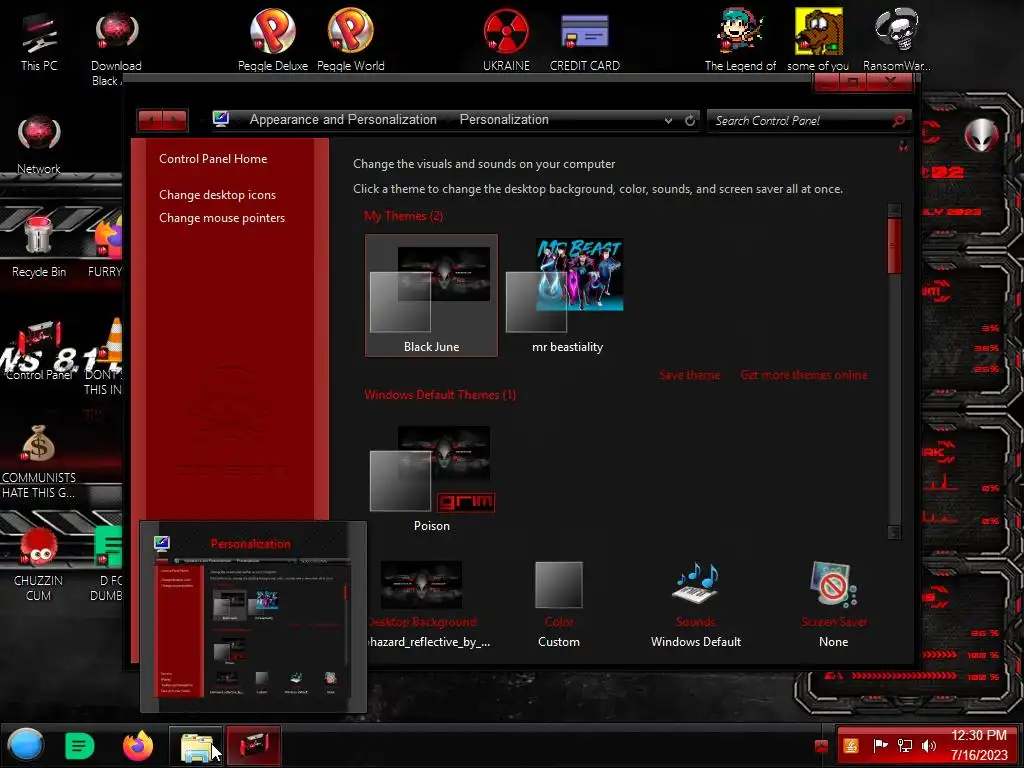This screenshot has width=1024, height=768.
Task: Click the refresh icon in address bar
Action: point(690,120)
